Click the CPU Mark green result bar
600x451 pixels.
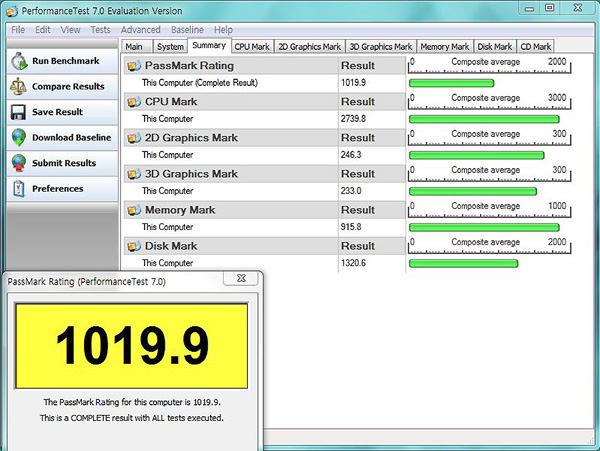pos(484,119)
